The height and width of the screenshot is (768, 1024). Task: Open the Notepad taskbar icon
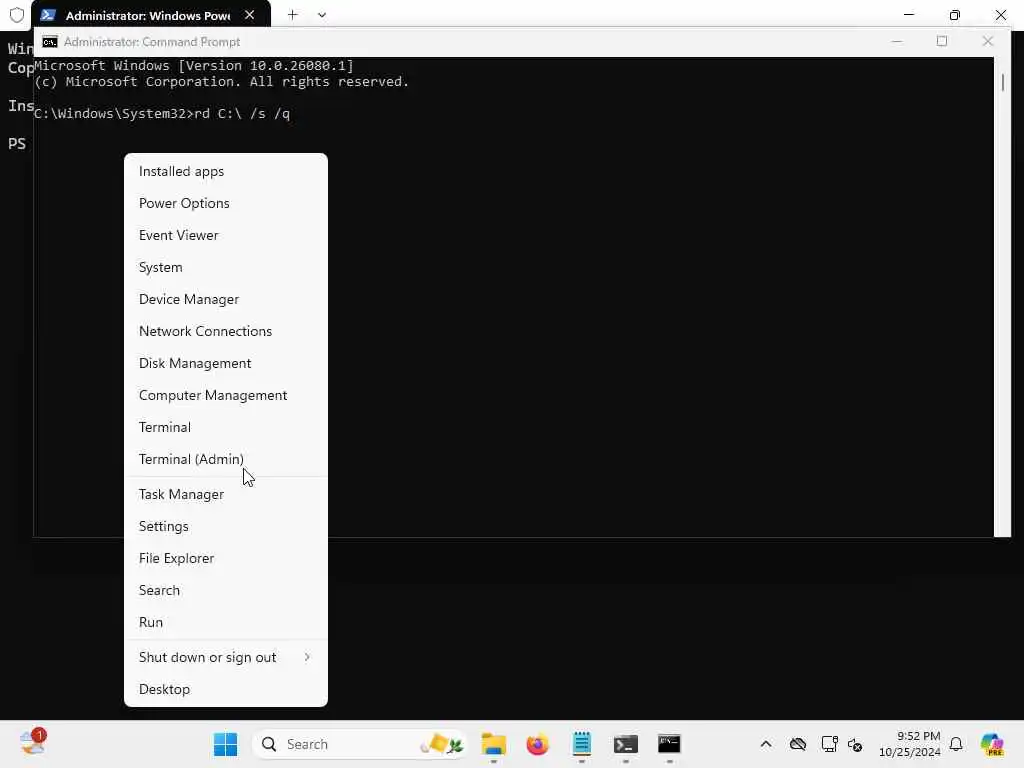[581, 744]
